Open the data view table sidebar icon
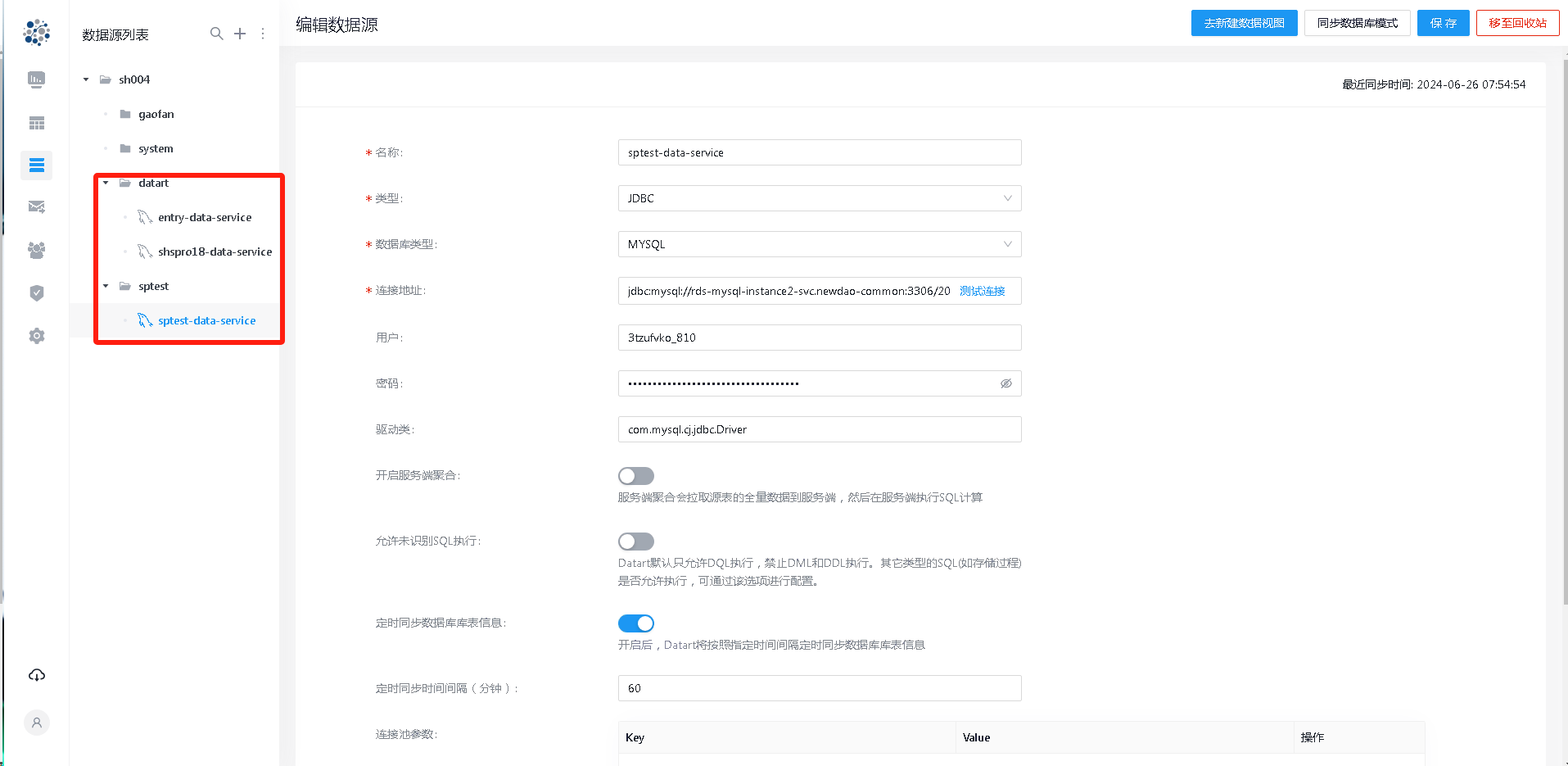 pyautogui.click(x=36, y=123)
